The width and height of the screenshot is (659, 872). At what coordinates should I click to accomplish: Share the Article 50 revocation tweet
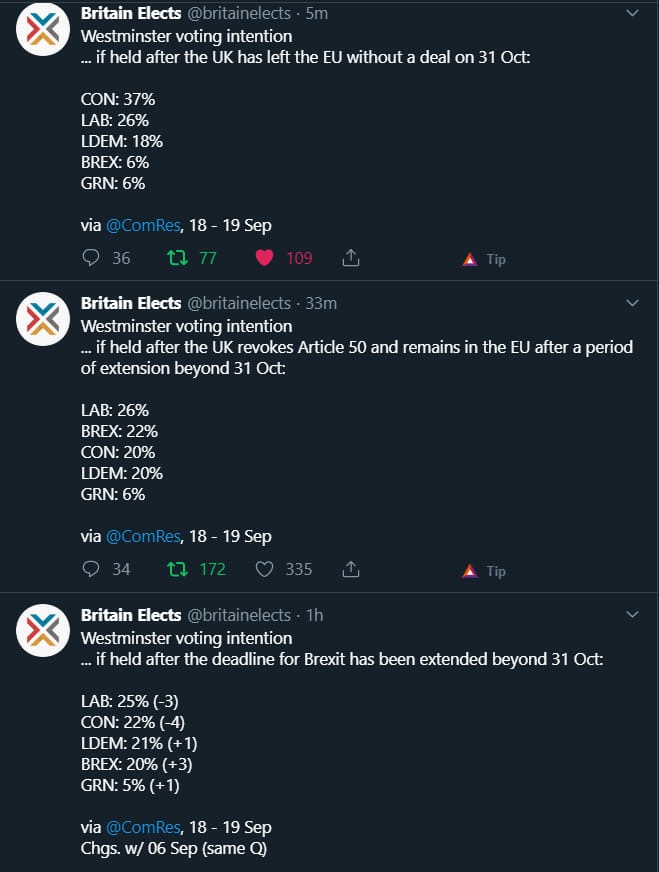pyautogui.click(x=351, y=570)
